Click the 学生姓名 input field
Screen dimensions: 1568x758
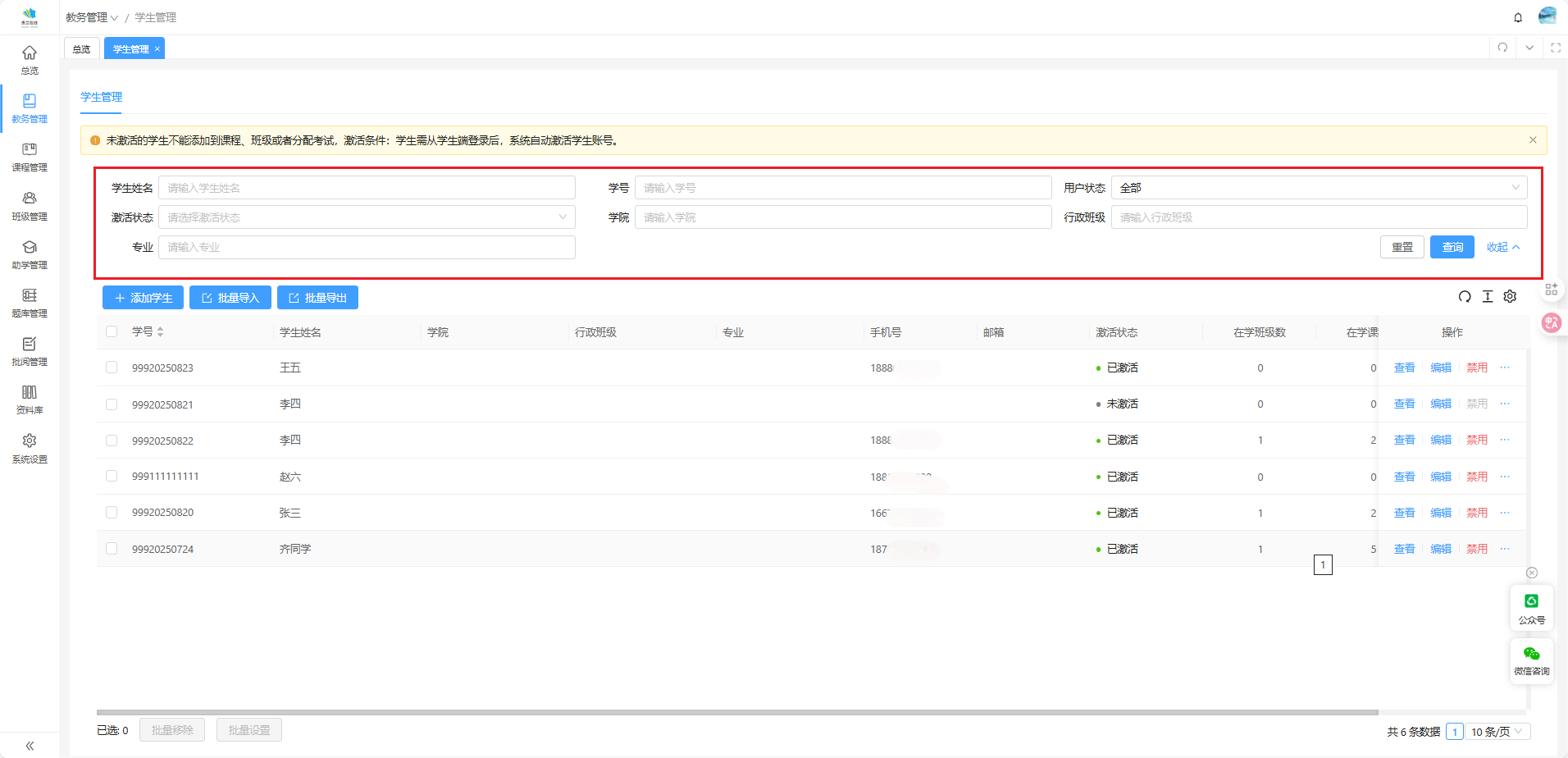coord(367,188)
